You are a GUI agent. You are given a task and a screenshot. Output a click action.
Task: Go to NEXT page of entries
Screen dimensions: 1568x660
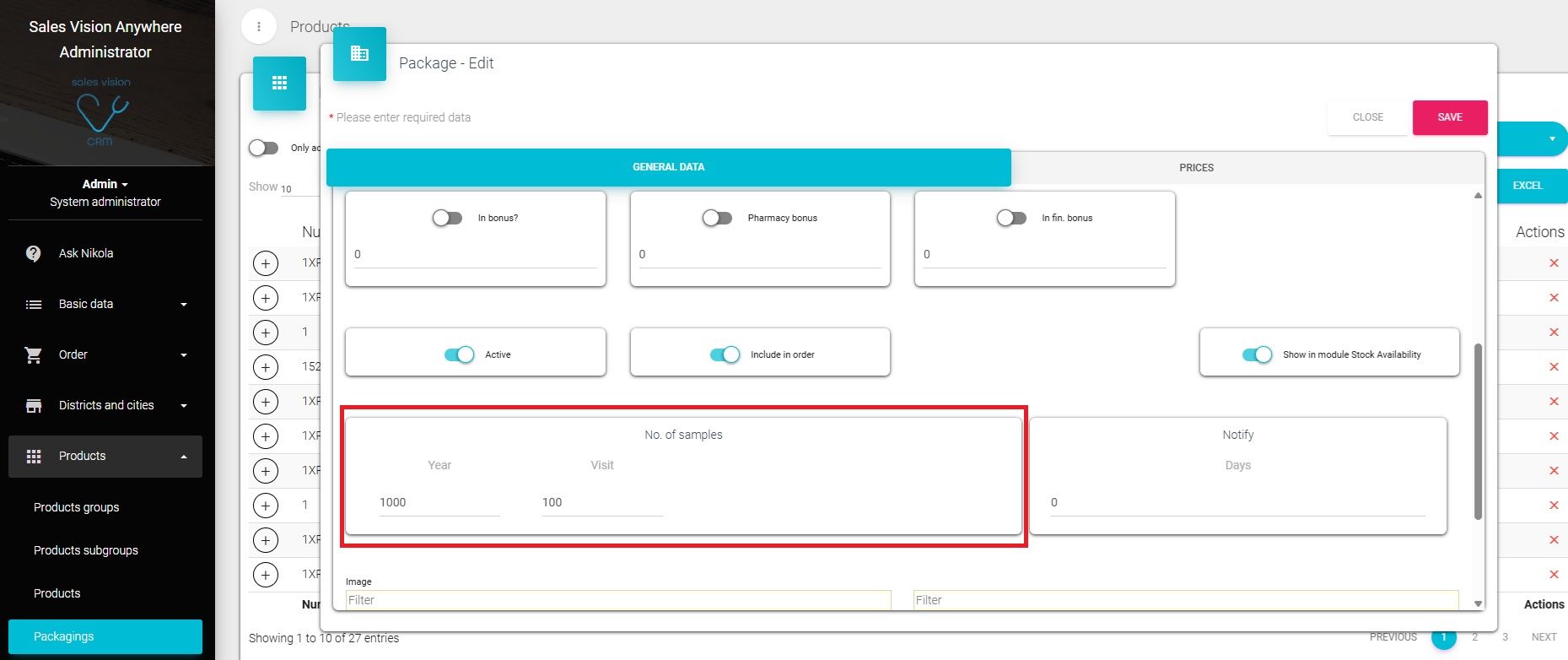[x=1544, y=637]
